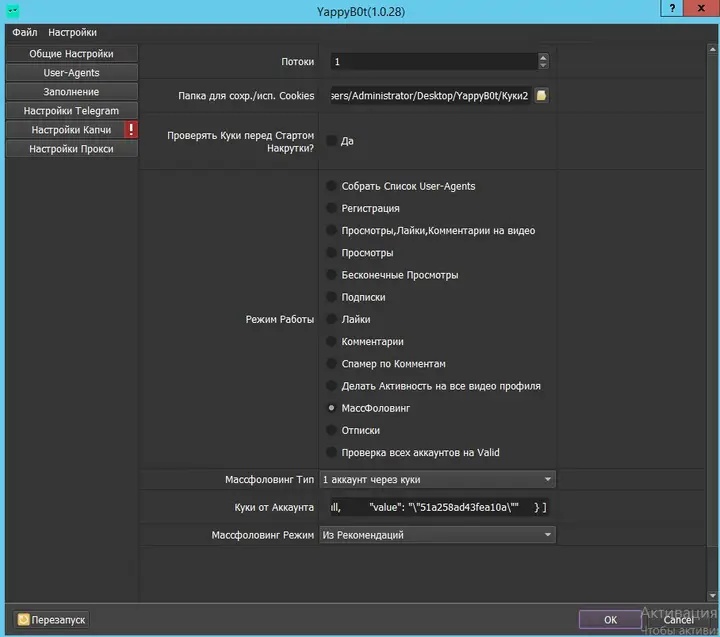
Task: Click into the Потоки number field
Action: 434,61
